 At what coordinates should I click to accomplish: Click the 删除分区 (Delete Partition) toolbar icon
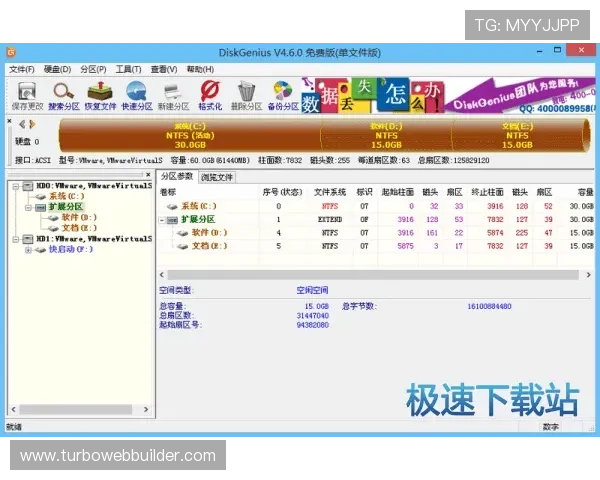point(246,93)
